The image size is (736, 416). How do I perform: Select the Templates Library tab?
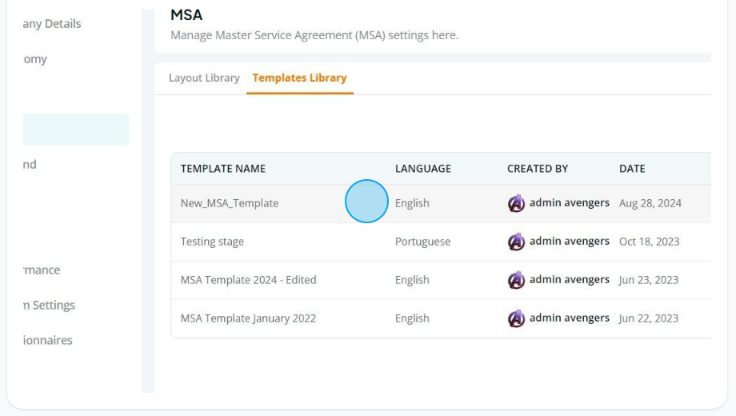tap(299, 78)
